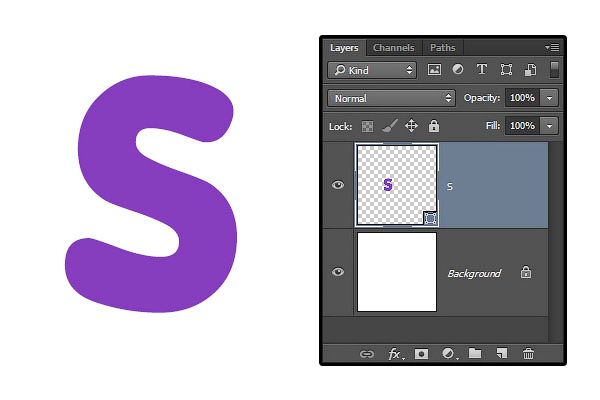Viewport: 600px width, 400px height.
Task: Click the Opacity label
Action: [482, 98]
